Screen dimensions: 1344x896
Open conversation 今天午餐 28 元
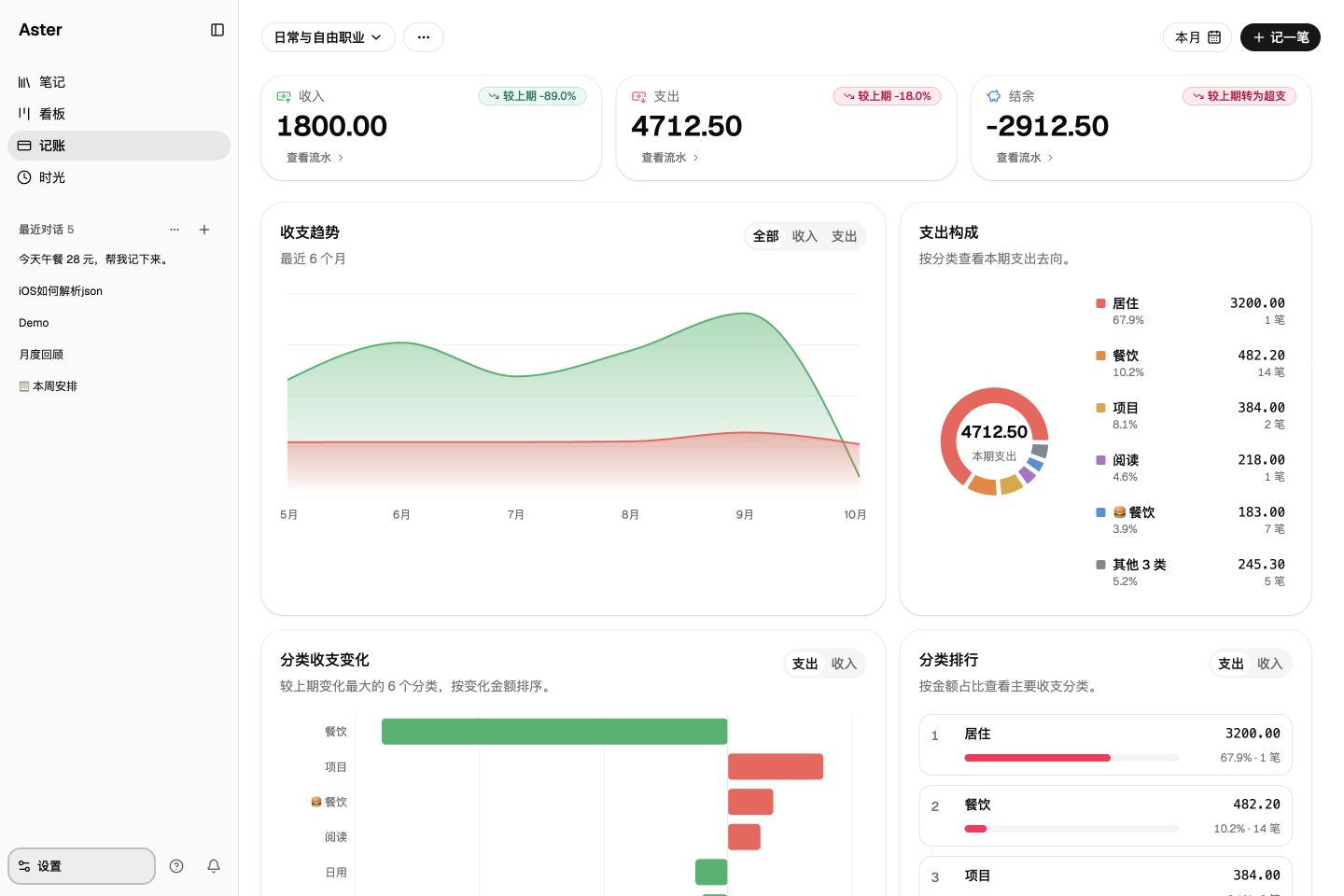tap(119, 259)
